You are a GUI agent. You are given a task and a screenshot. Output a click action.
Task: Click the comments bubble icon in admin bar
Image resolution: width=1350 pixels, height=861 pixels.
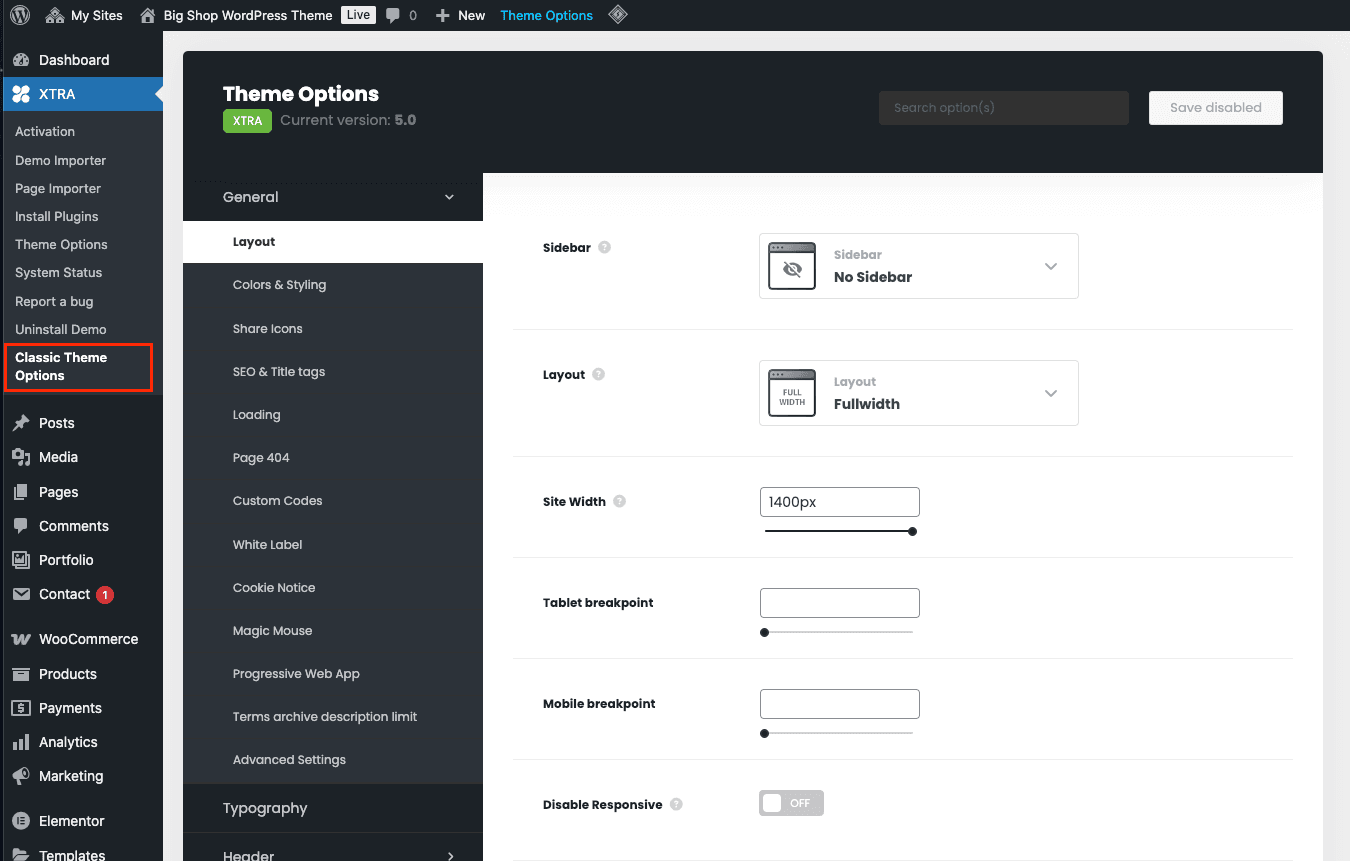click(393, 15)
